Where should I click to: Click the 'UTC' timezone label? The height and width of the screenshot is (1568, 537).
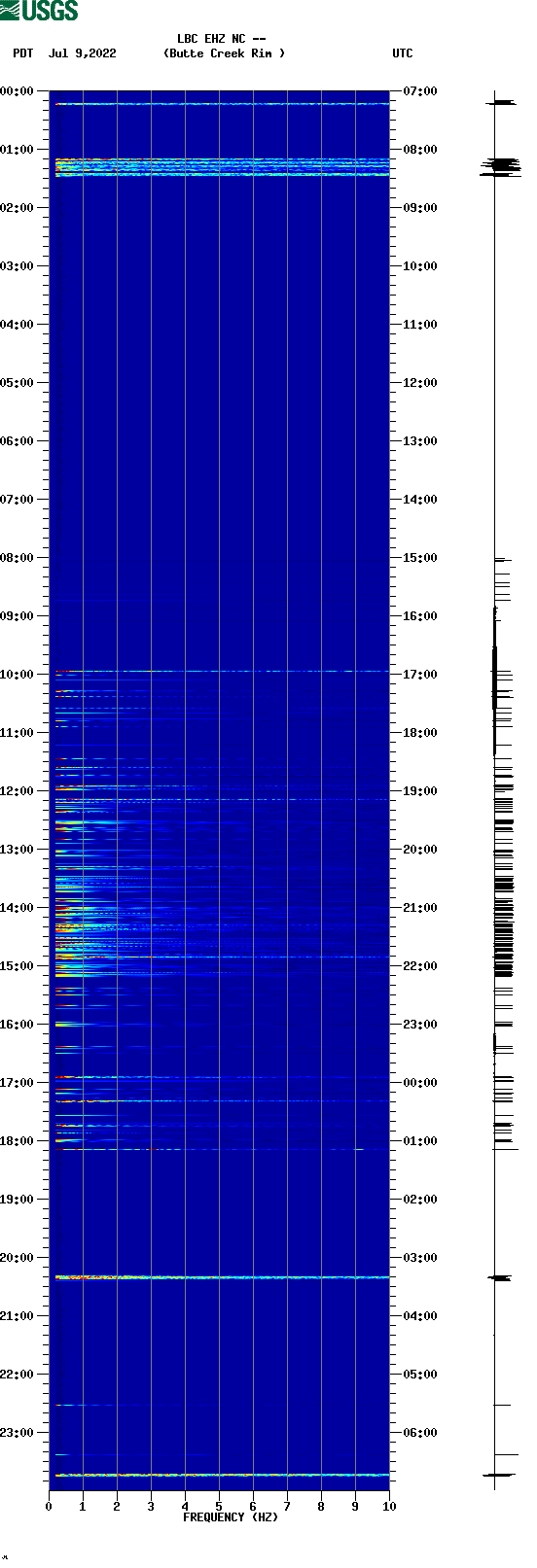pos(403,53)
